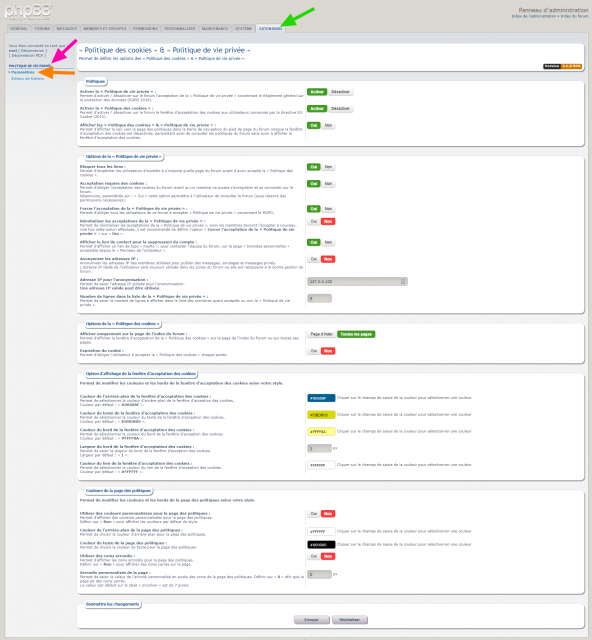Choose Oui for Utiliser des coins arrondis
This screenshot has height=640, width=592.
click(314, 556)
